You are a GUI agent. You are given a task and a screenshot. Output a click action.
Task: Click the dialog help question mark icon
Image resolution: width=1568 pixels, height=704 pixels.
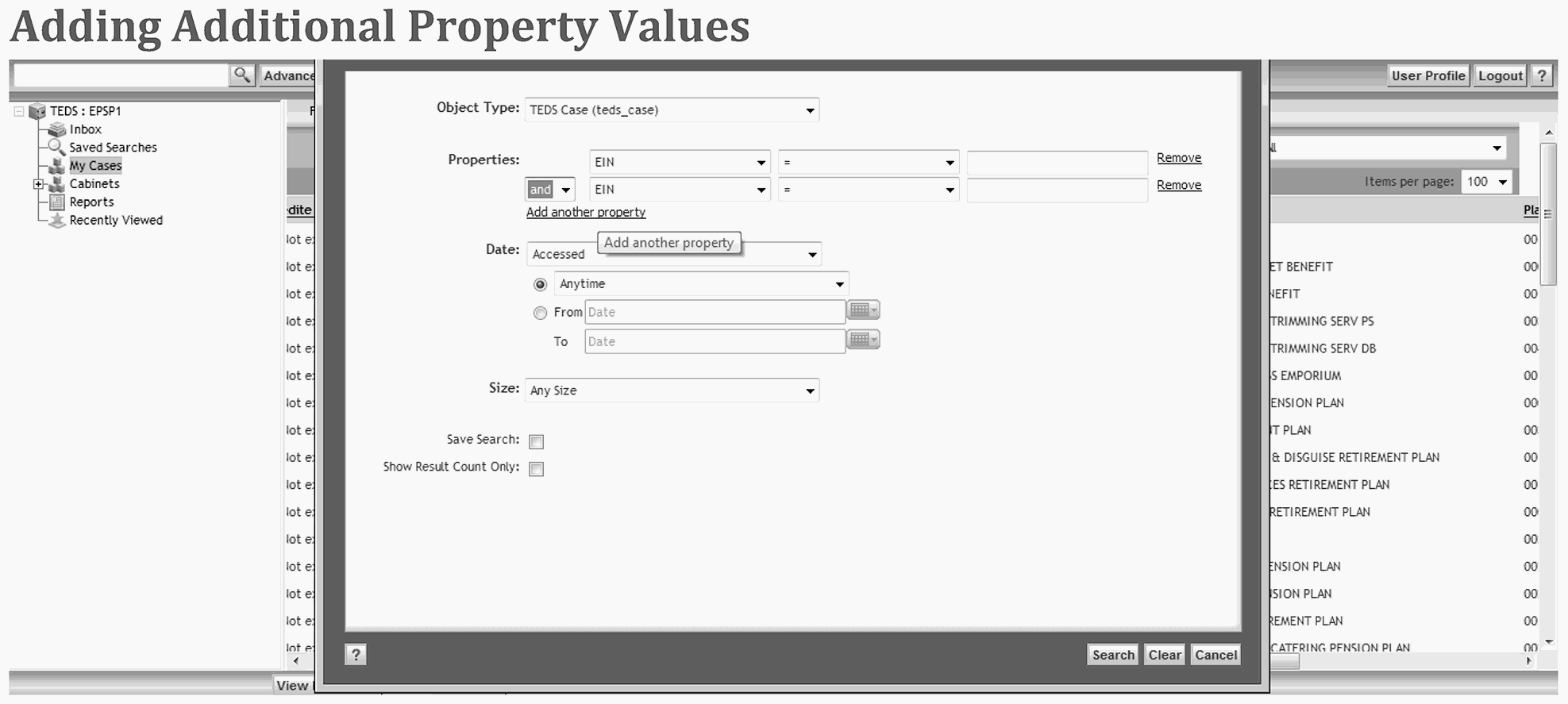click(x=356, y=655)
